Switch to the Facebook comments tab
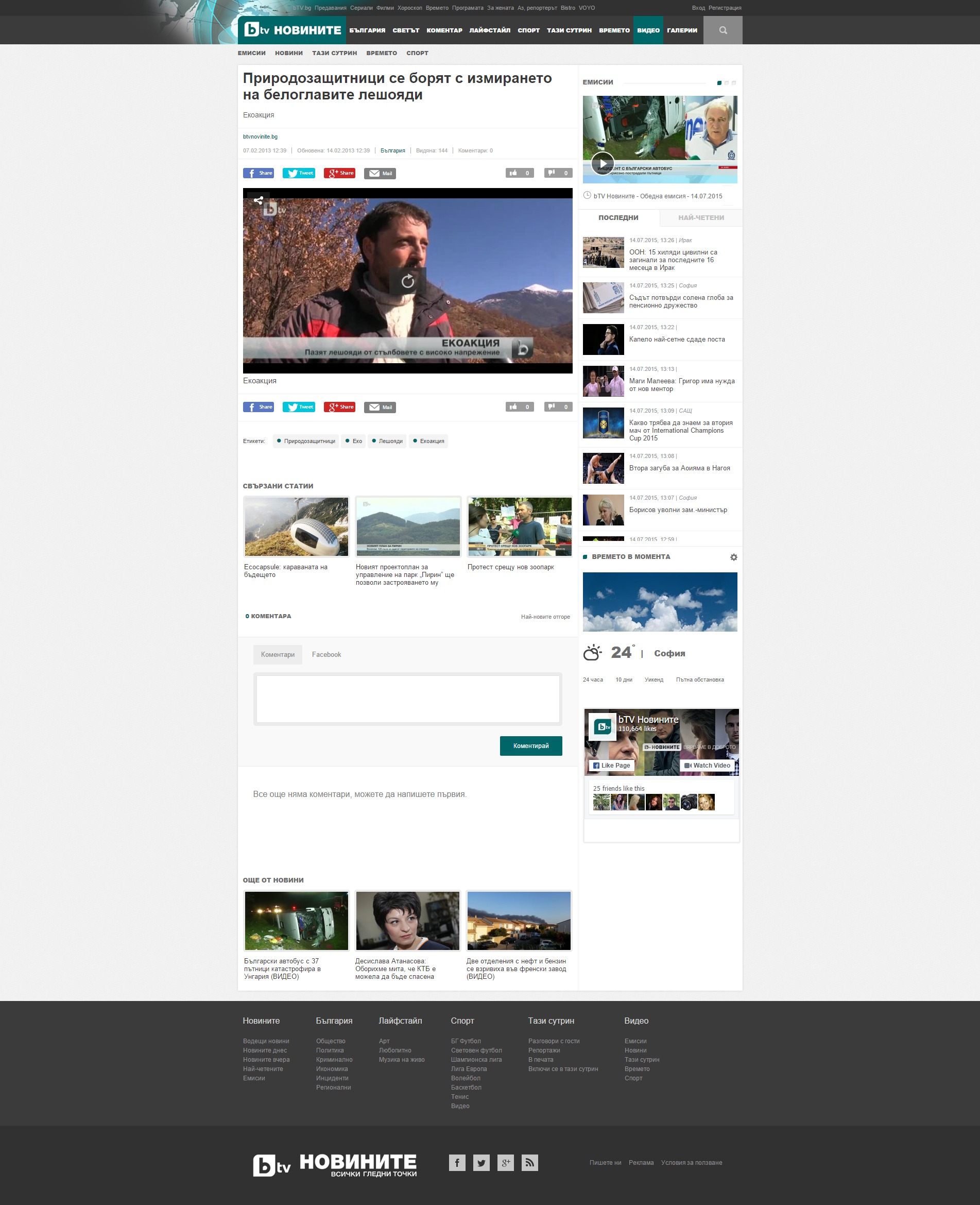This screenshot has width=980, height=1205. (x=326, y=654)
